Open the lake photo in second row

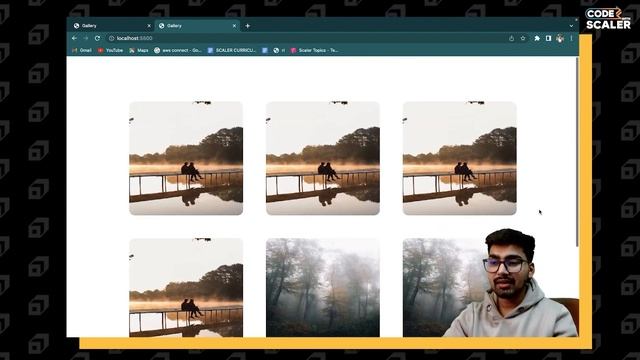tap(186, 287)
